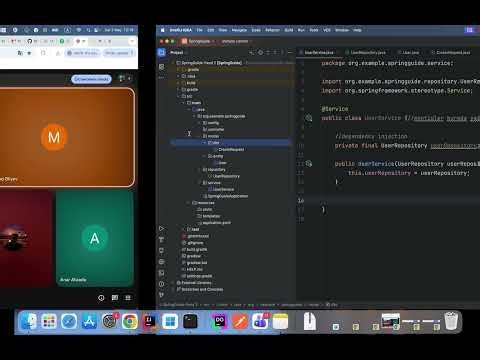Open the File menu
The image size is (480, 360).
pyautogui.click(x=199, y=30)
